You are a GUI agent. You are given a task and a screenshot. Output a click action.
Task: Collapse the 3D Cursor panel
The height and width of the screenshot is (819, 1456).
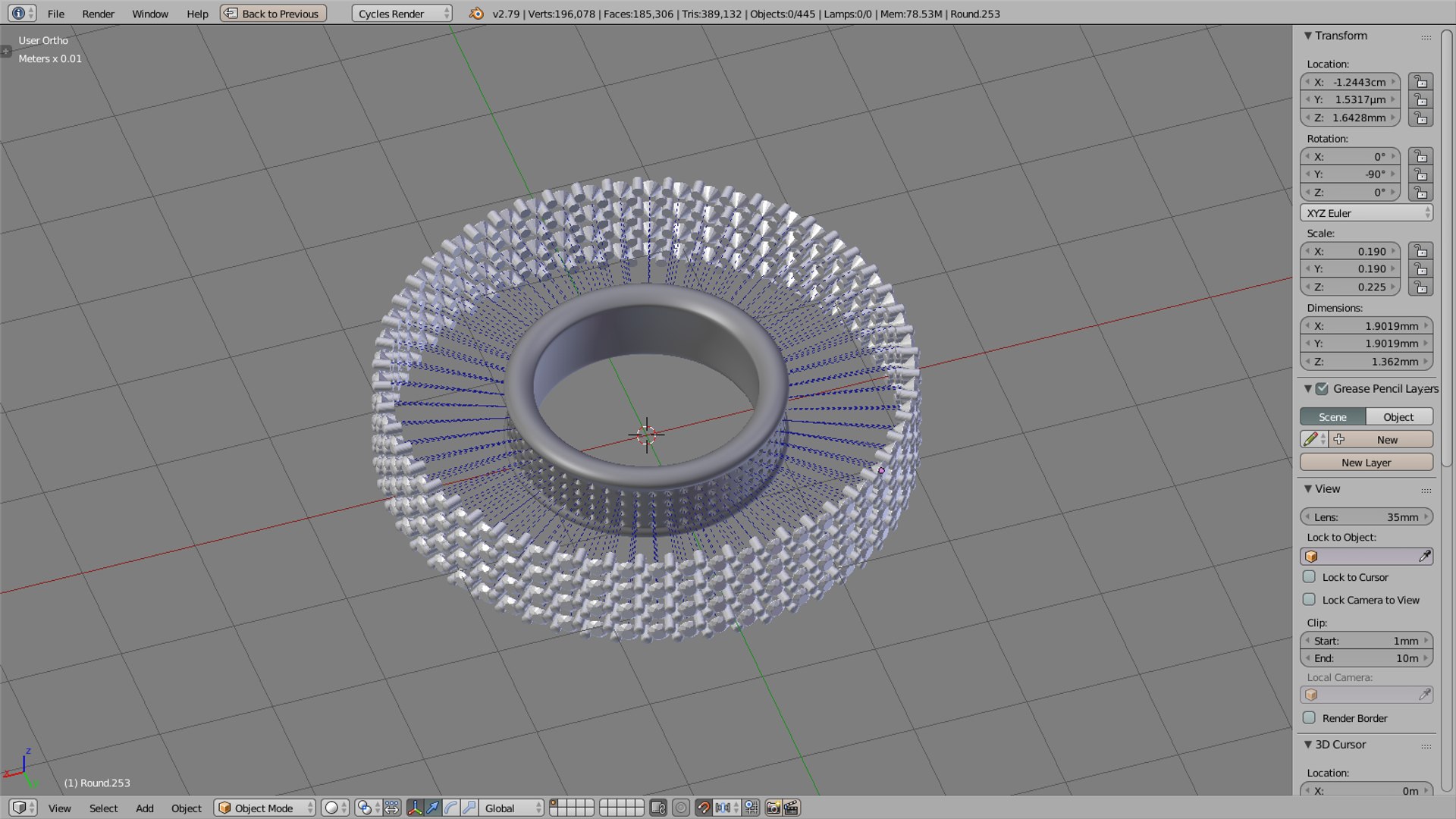[x=1308, y=745]
